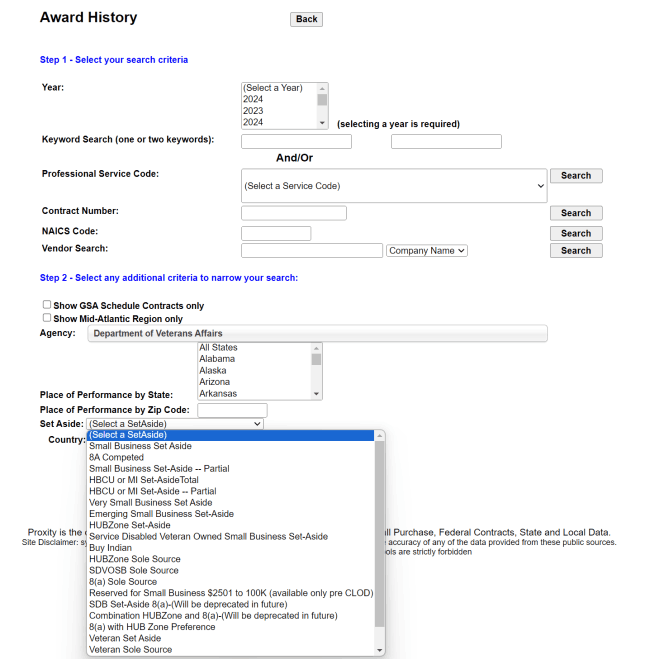Viewport: 659px width, 659px height.
Task: Click Set Aside list scroll down arrow
Action: point(380,650)
